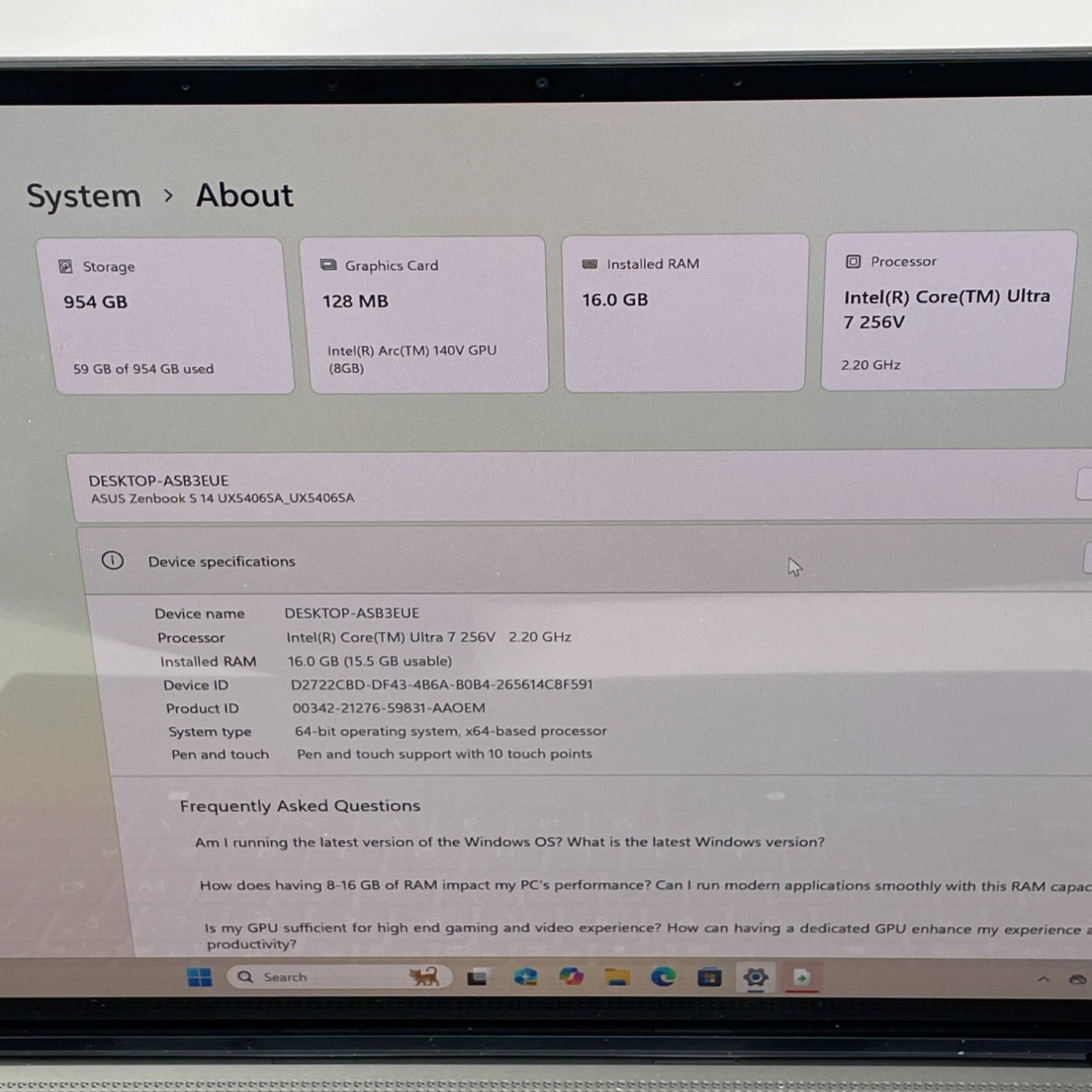Screen dimensions: 1092x1092
Task: Open the OneDrive cloud tray icon
Action: 1077,979
